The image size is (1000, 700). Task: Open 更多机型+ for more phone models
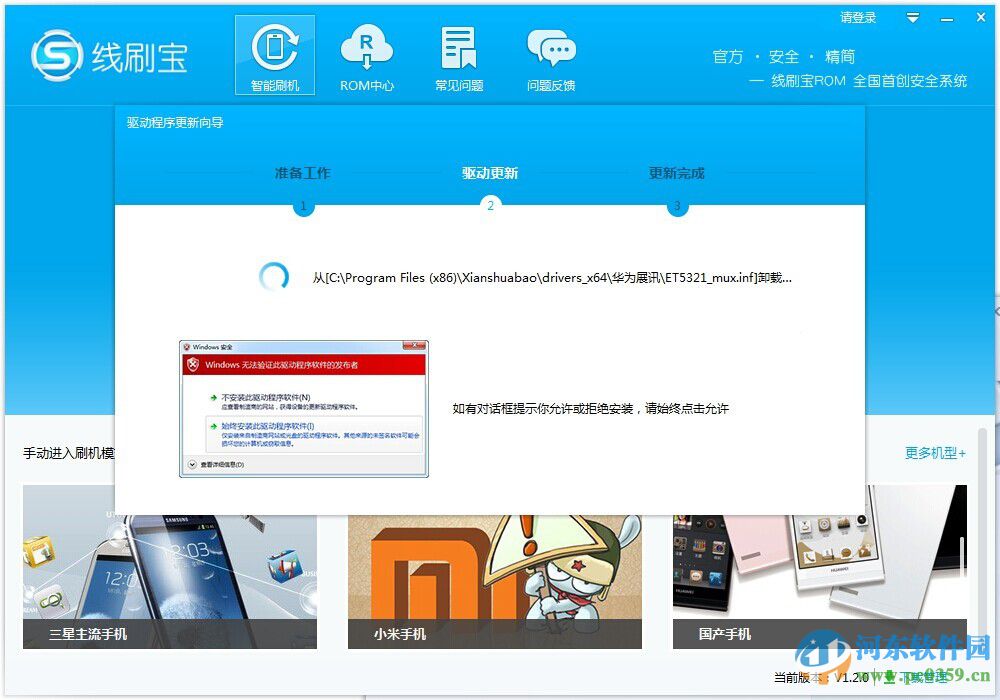click(x=933, y=453)
